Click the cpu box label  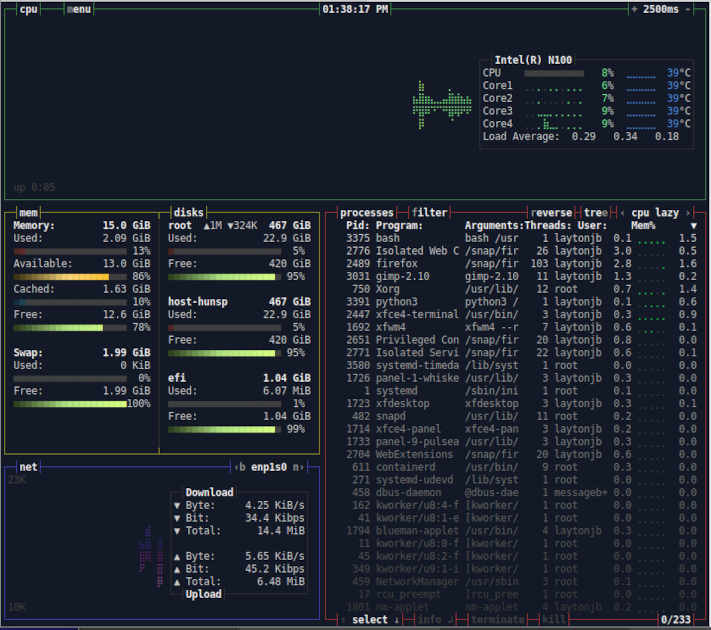(28, 9)
